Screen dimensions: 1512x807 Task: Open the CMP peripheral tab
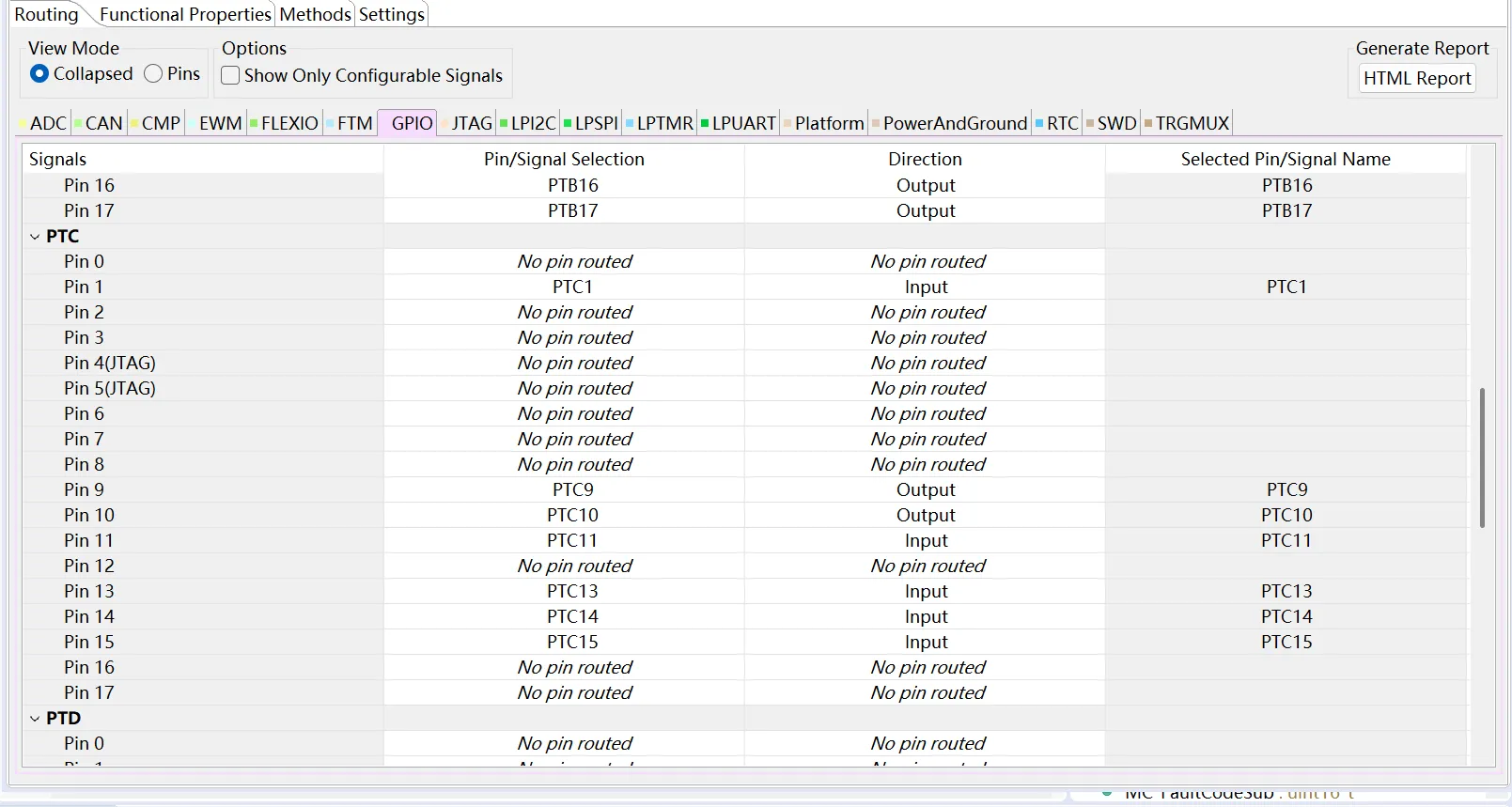click(x=156, y=123)
